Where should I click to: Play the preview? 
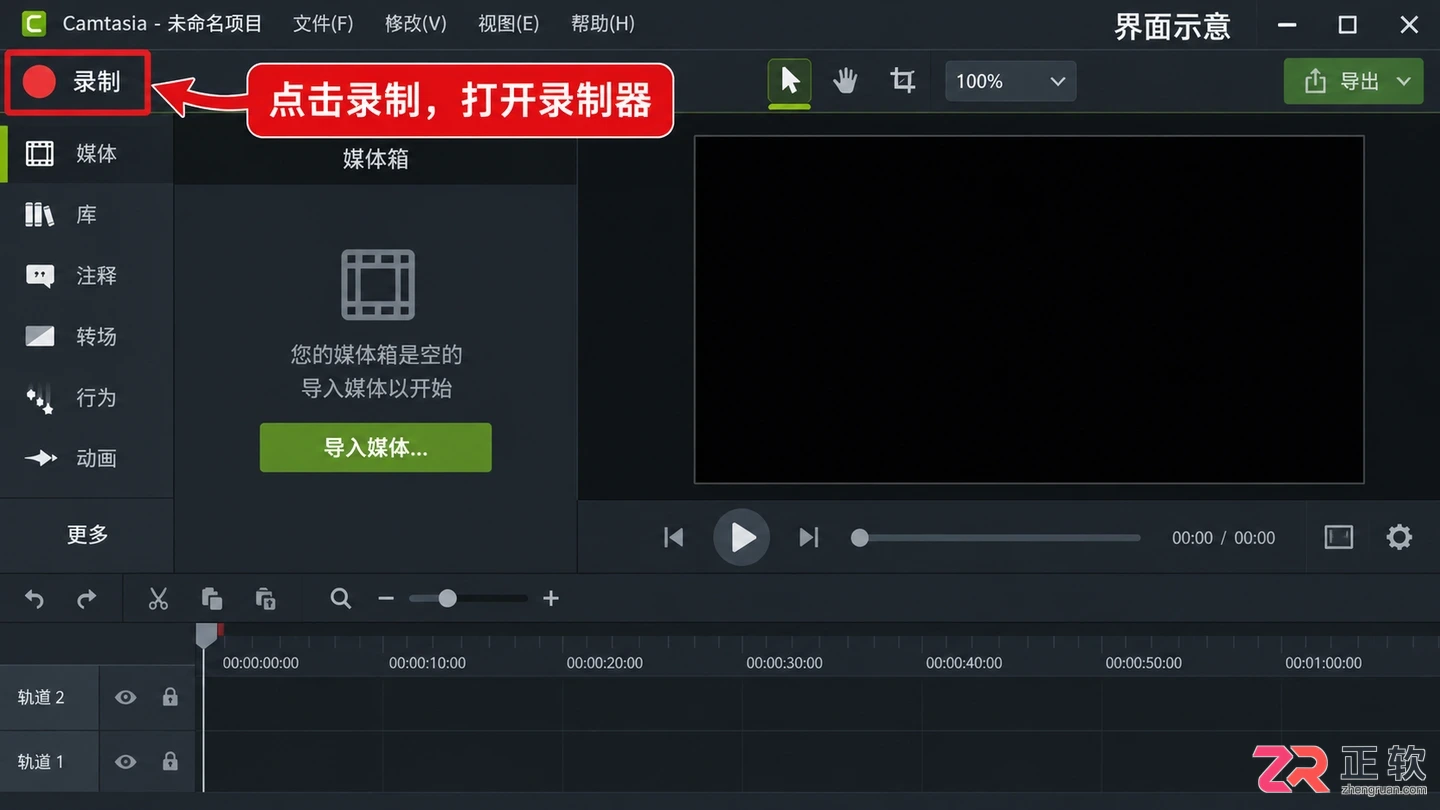pyautogui.click(x=742, y=538)
